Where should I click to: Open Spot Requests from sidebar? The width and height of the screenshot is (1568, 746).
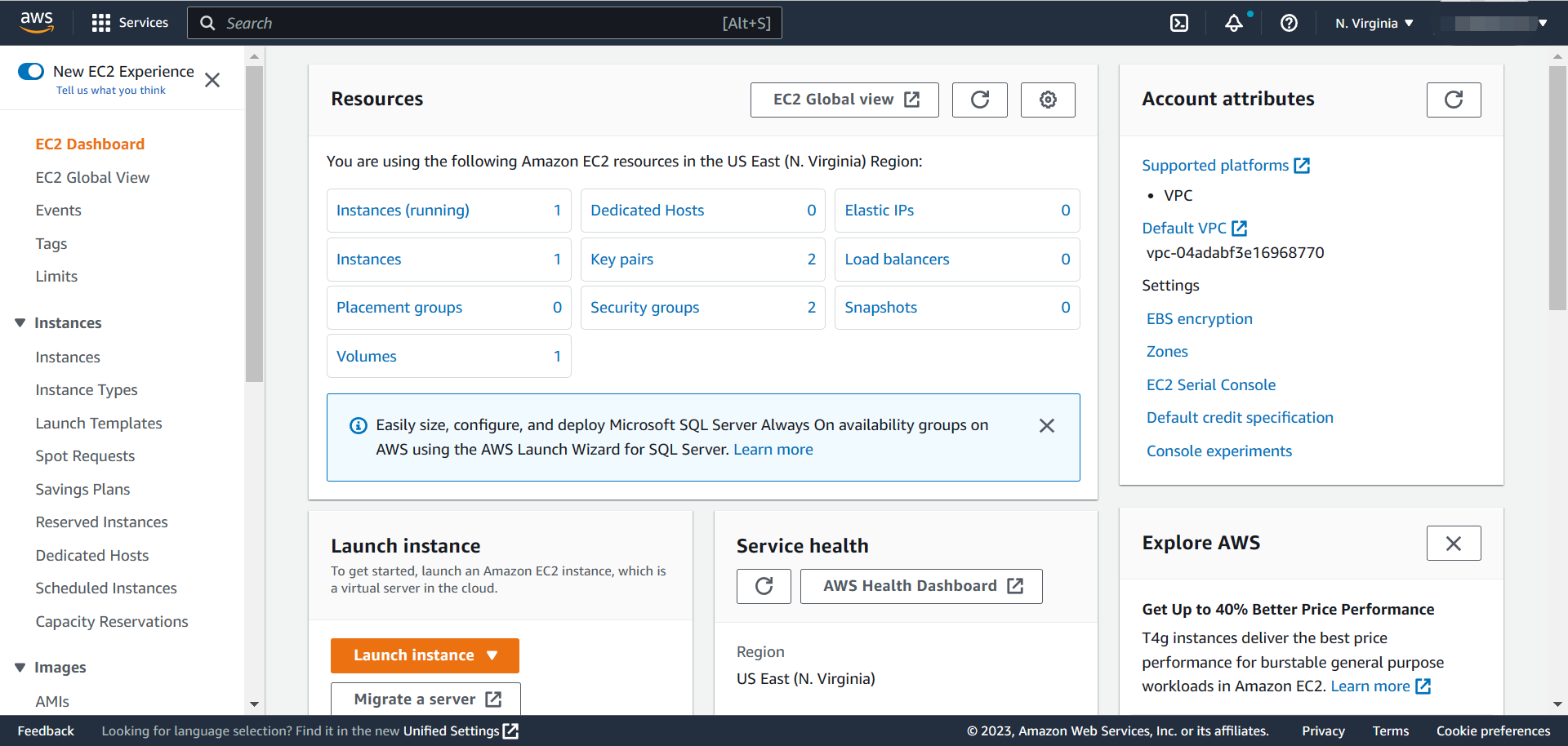[85, 456]
